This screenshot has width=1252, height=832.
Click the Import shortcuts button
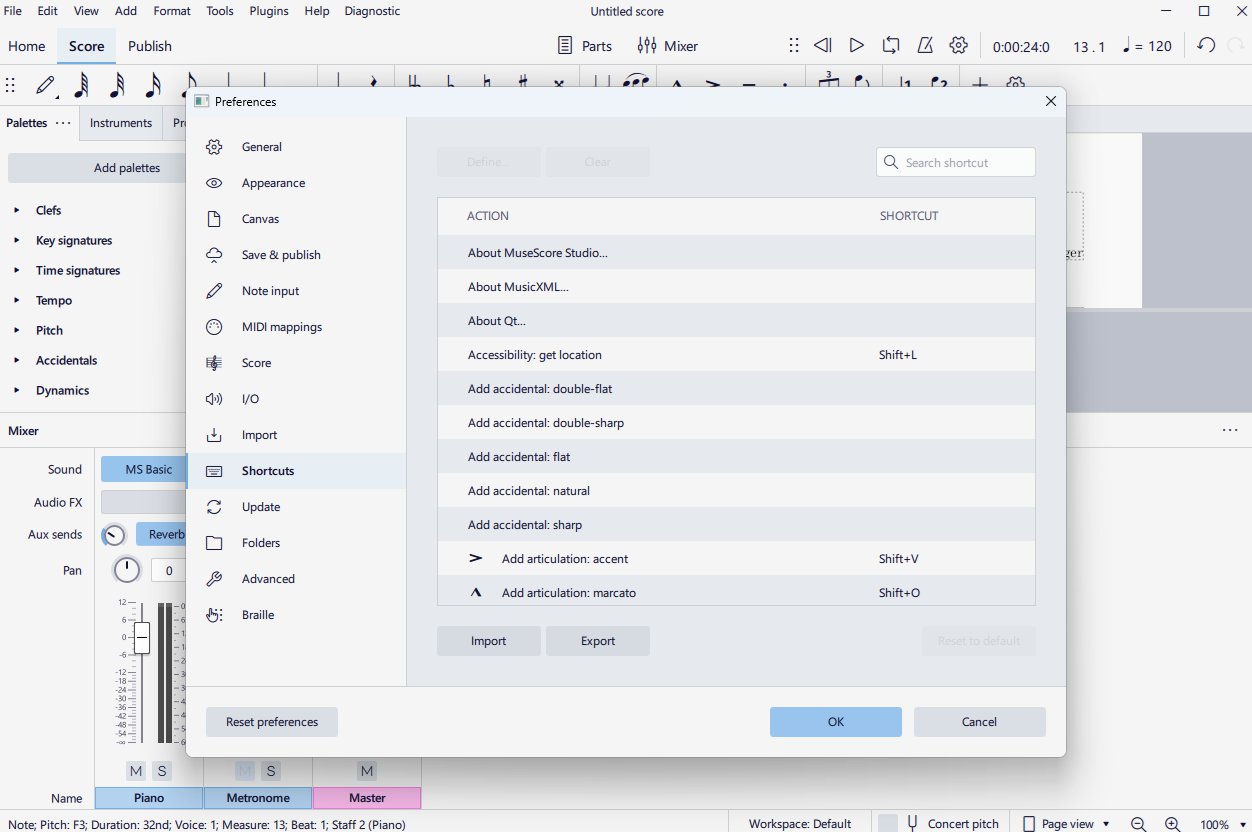(489, 641)
